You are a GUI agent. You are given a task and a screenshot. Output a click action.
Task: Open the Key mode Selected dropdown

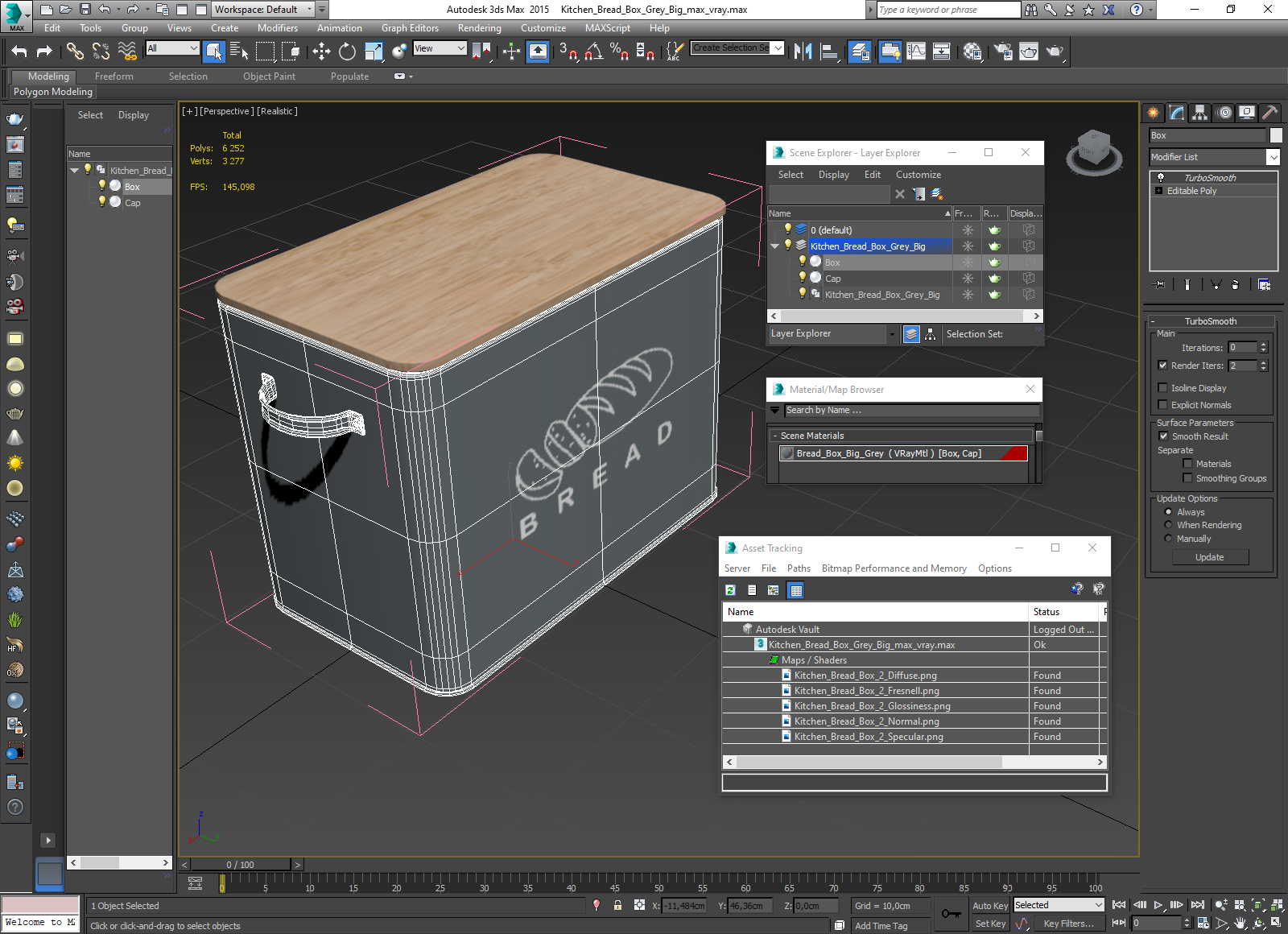(1098, 905)
